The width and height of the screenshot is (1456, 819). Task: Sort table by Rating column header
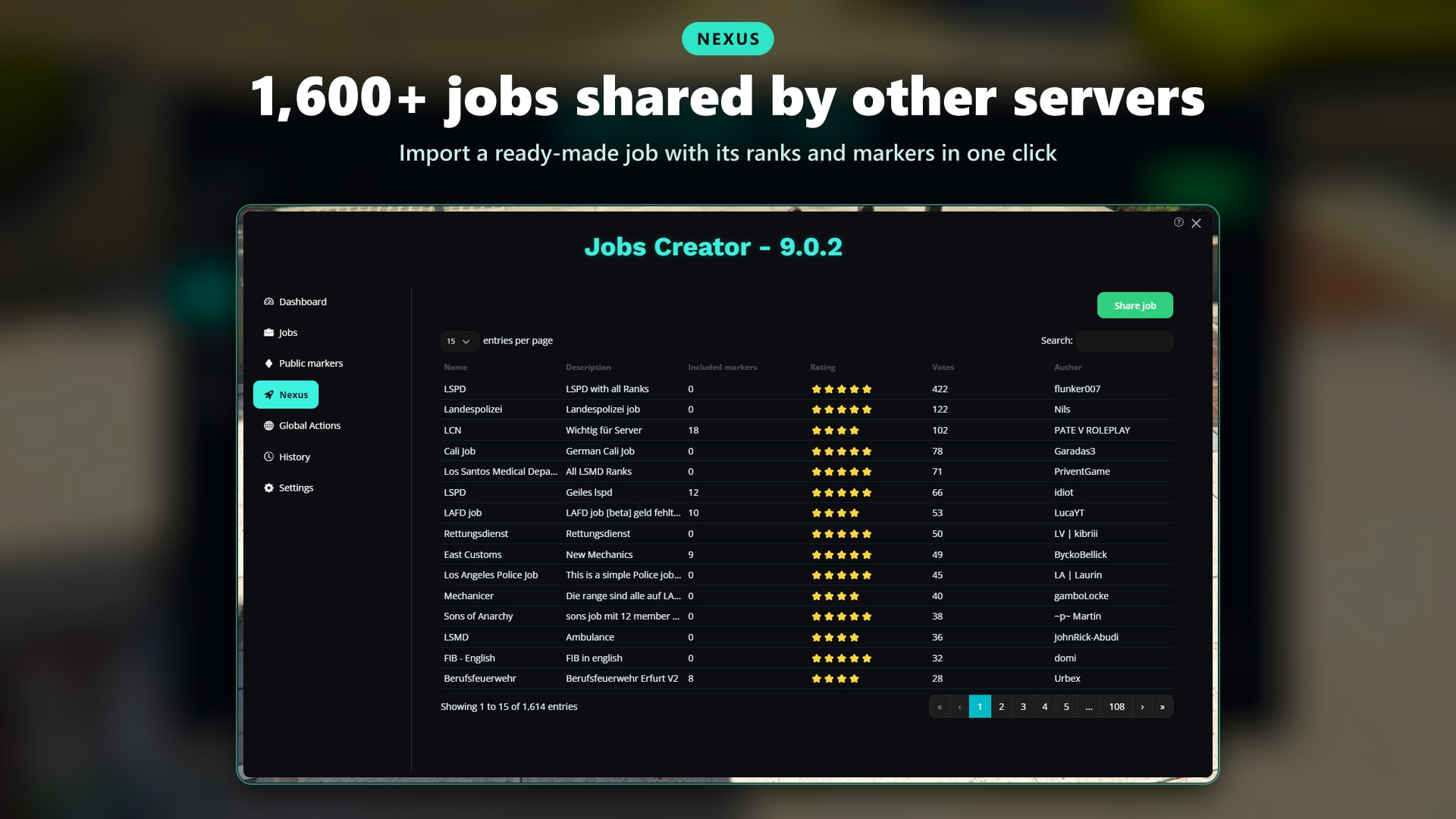pos(823,367)
